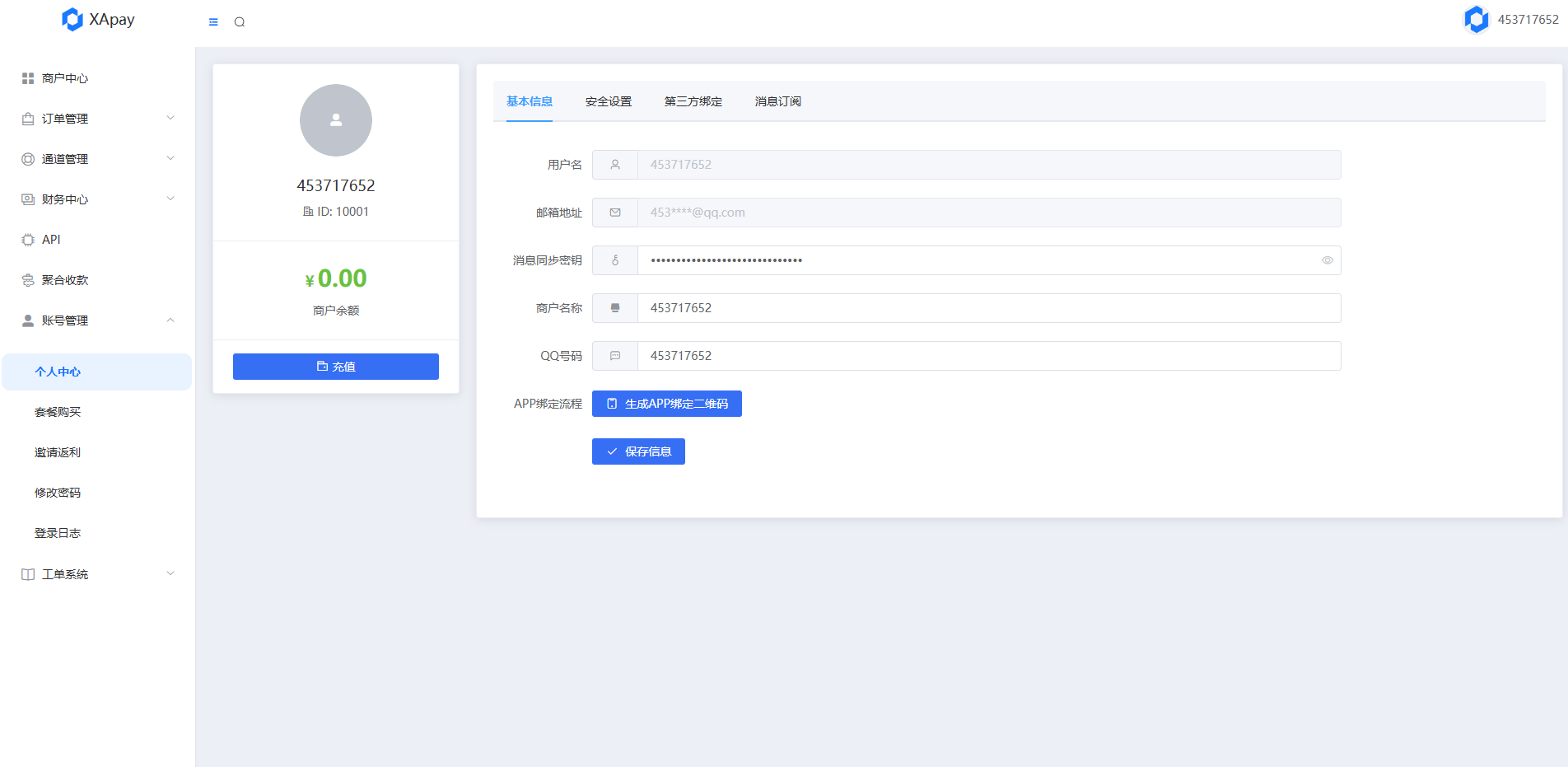
Task: Show the 消息同步密钥 with eye icon
Action: pyautogui.click(x=1327, y=260)
